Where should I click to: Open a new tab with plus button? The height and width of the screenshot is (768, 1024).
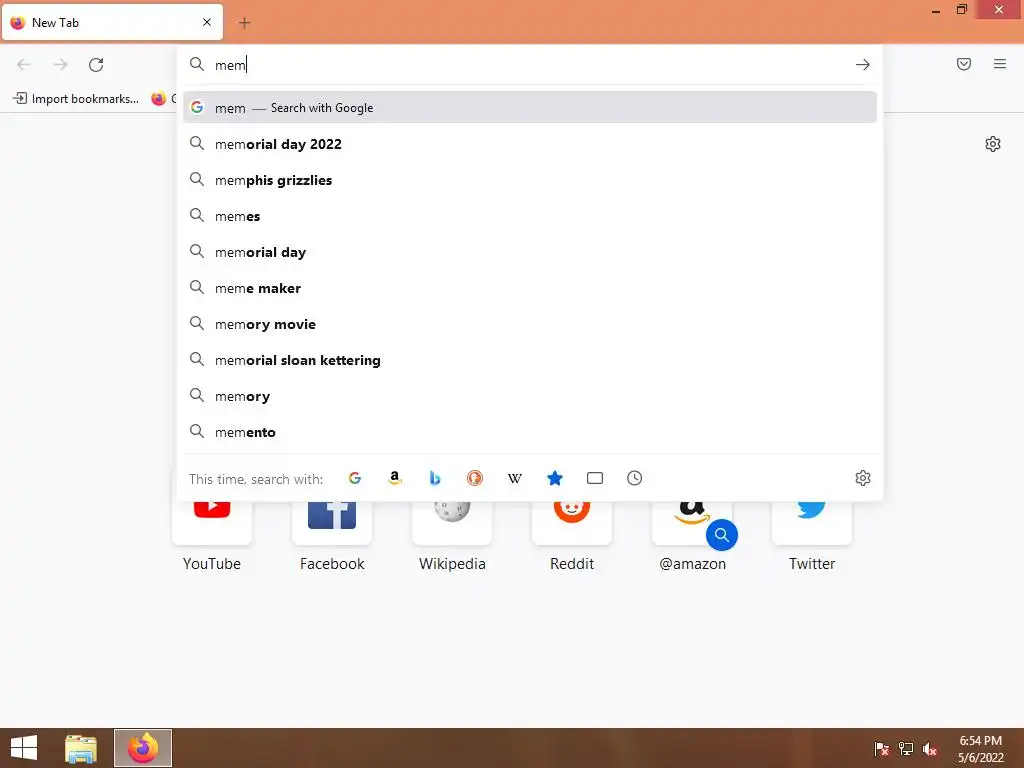click(x=244, y=23)
